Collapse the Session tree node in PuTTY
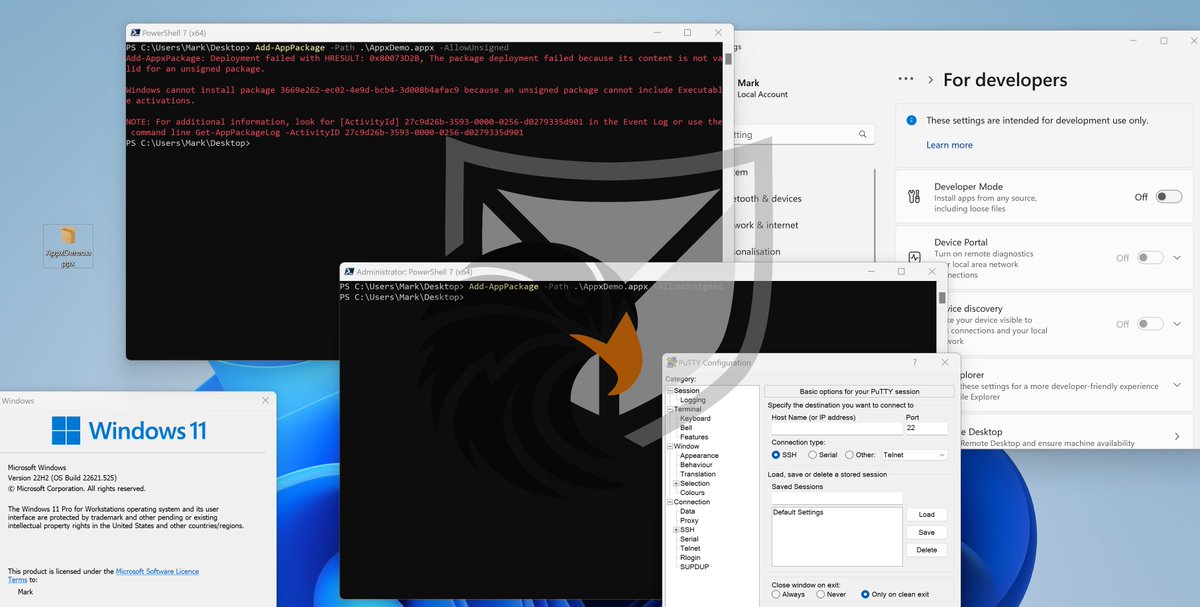Screen dimensions: 1200x607 [670, 391]
